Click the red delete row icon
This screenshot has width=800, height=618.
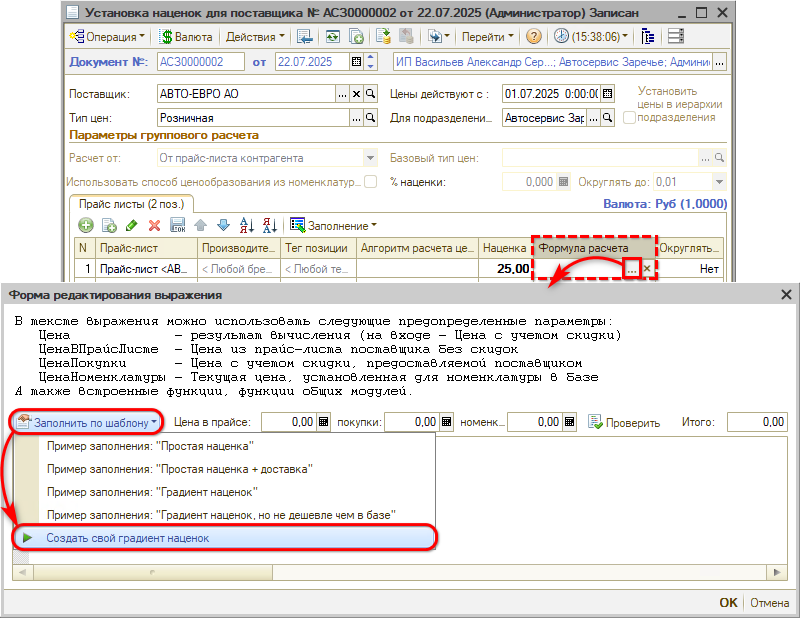tap(154, 225)
